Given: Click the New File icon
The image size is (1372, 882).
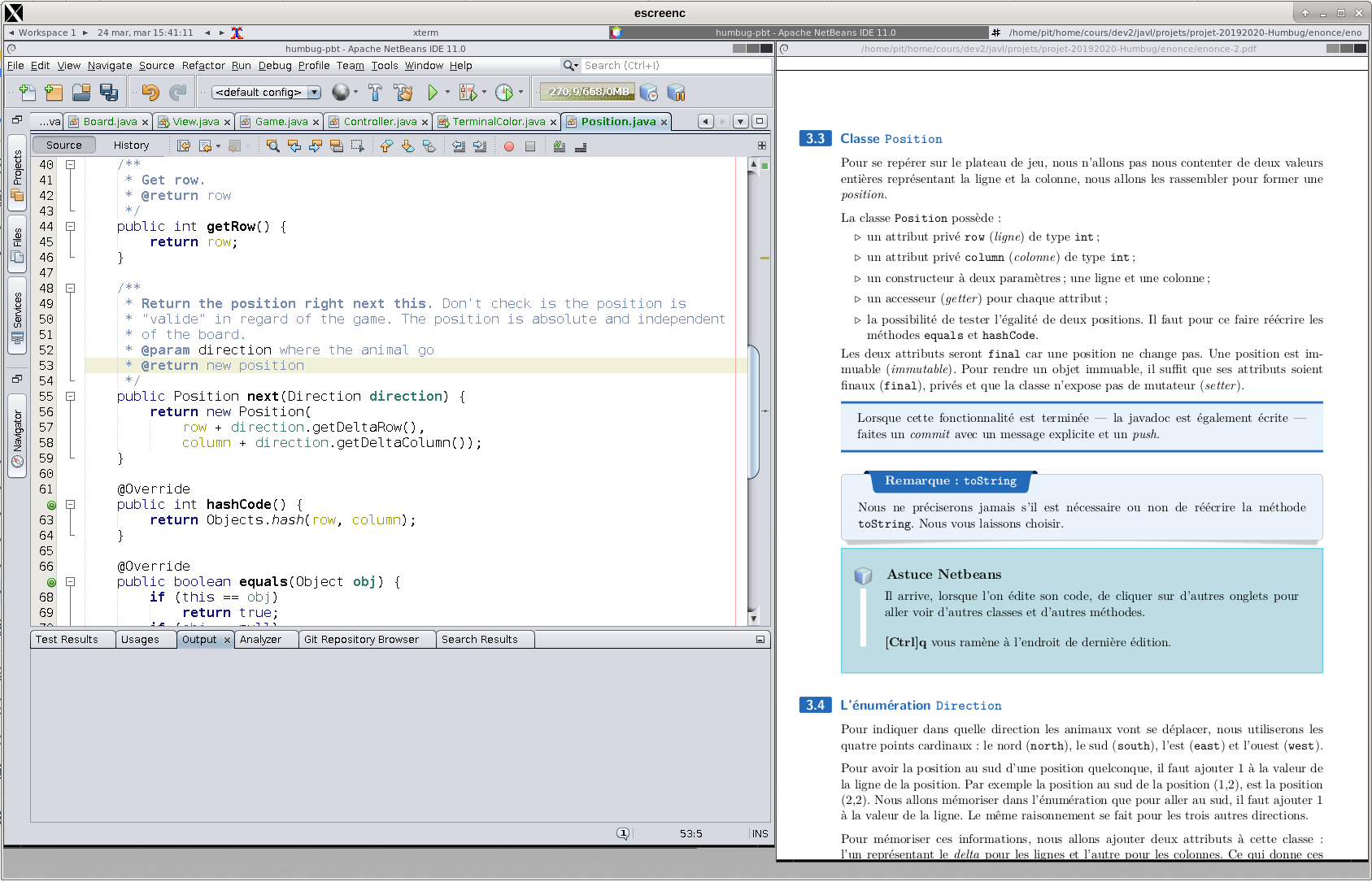Looking at the screenshot, I should pos(27,92).
